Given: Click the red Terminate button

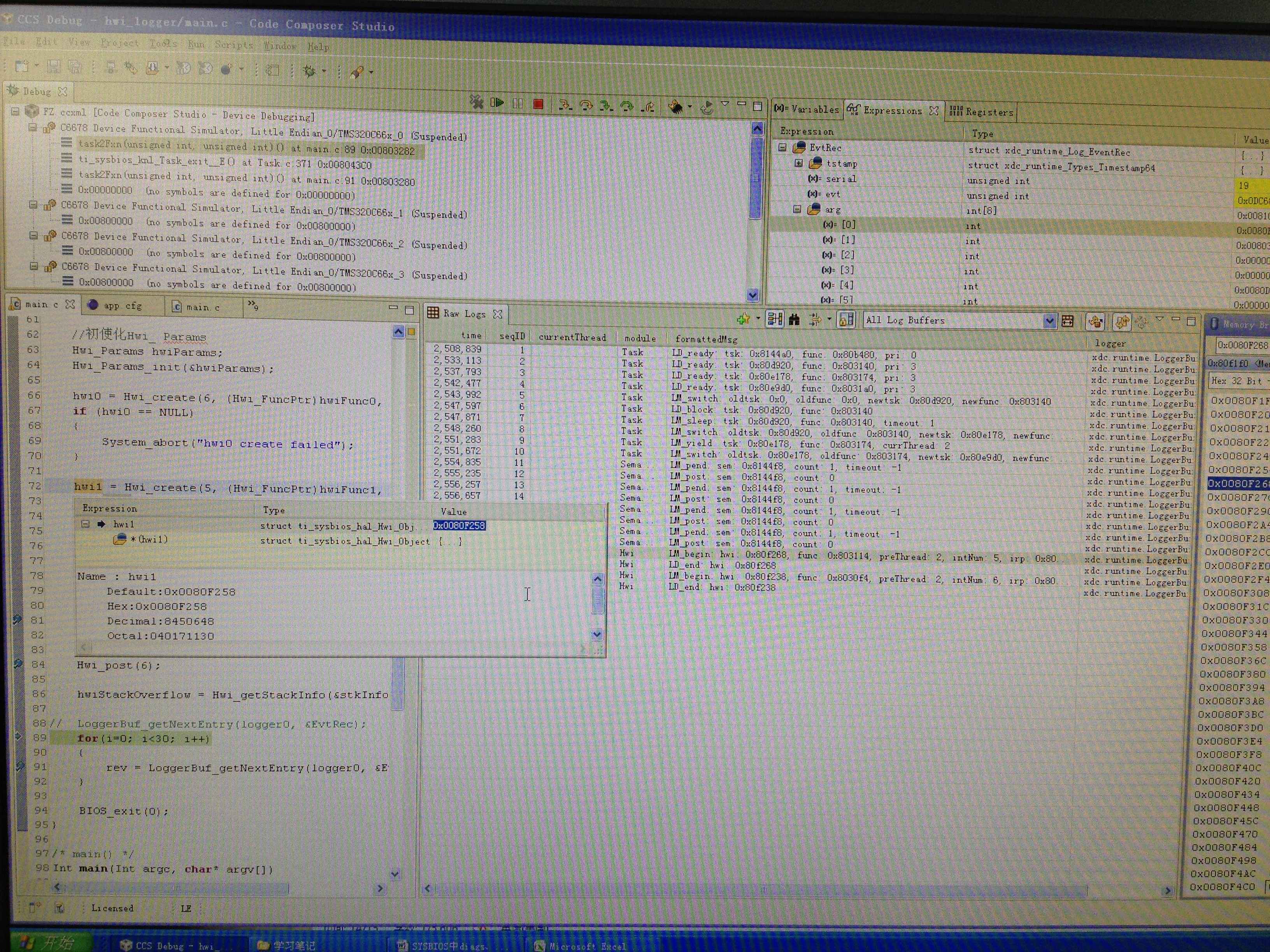Looking at the screenshot, I should [x=538, y=104].
